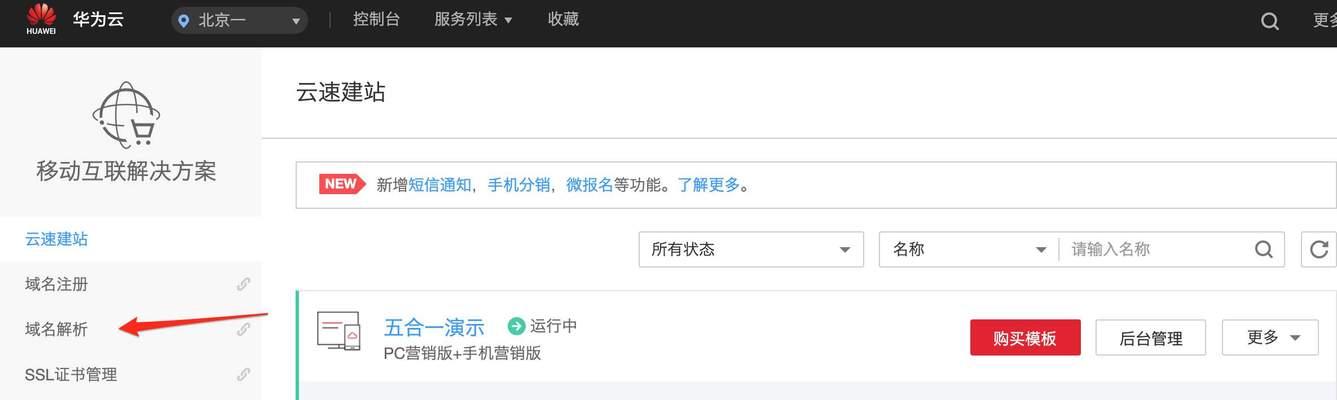Go to 控制台 in the top bar
1337x400 pixels.
pyautogui.click(x=376, y=19)
